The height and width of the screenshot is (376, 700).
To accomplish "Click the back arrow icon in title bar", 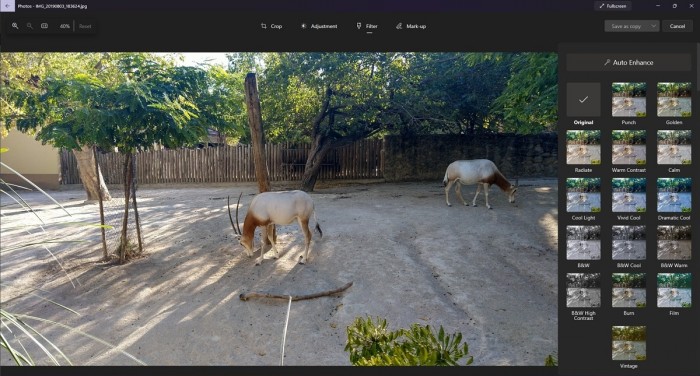I will [x=7, y=6].
